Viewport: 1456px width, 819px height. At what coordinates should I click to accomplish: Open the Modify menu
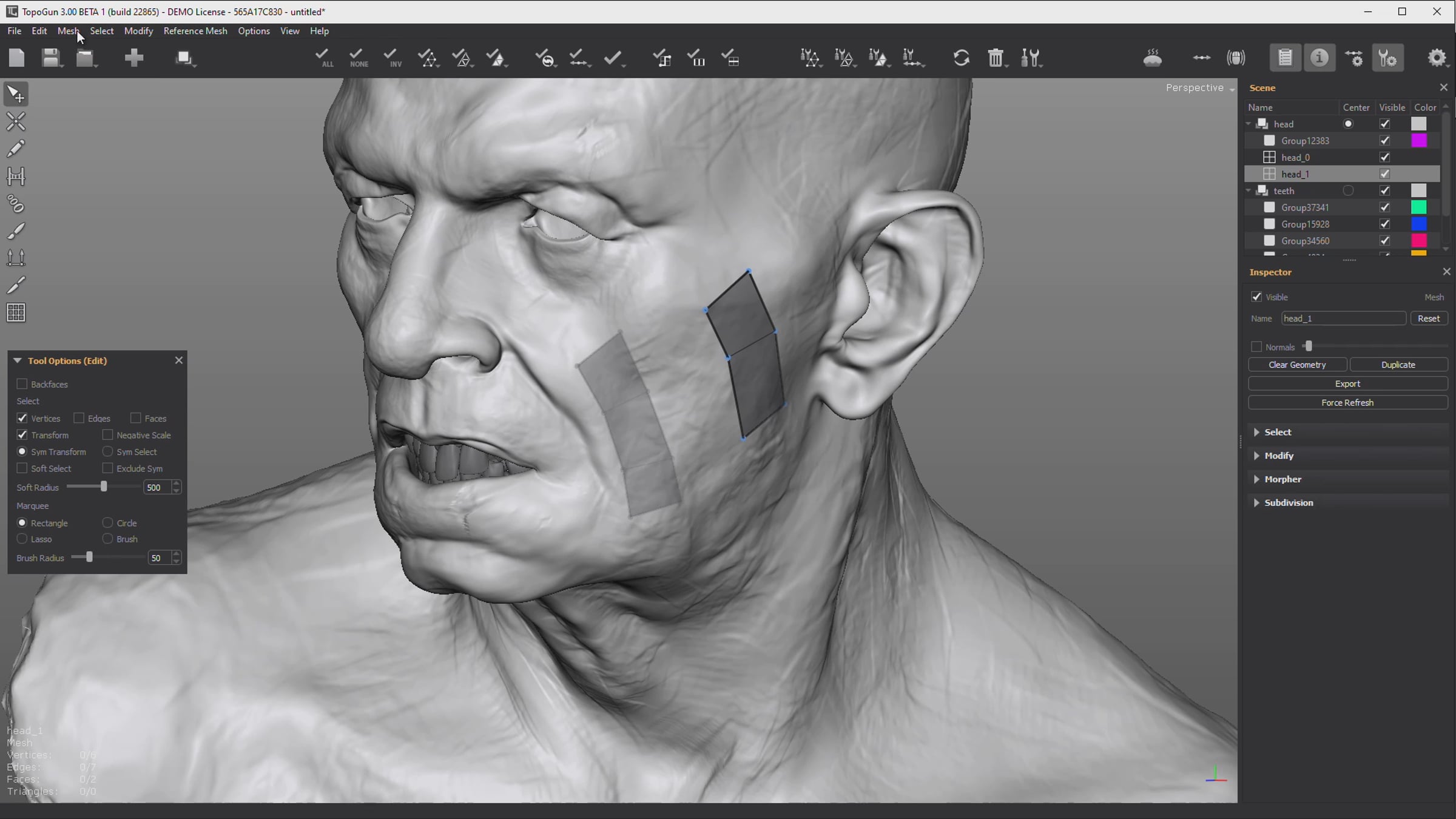(x=138, y=31)
